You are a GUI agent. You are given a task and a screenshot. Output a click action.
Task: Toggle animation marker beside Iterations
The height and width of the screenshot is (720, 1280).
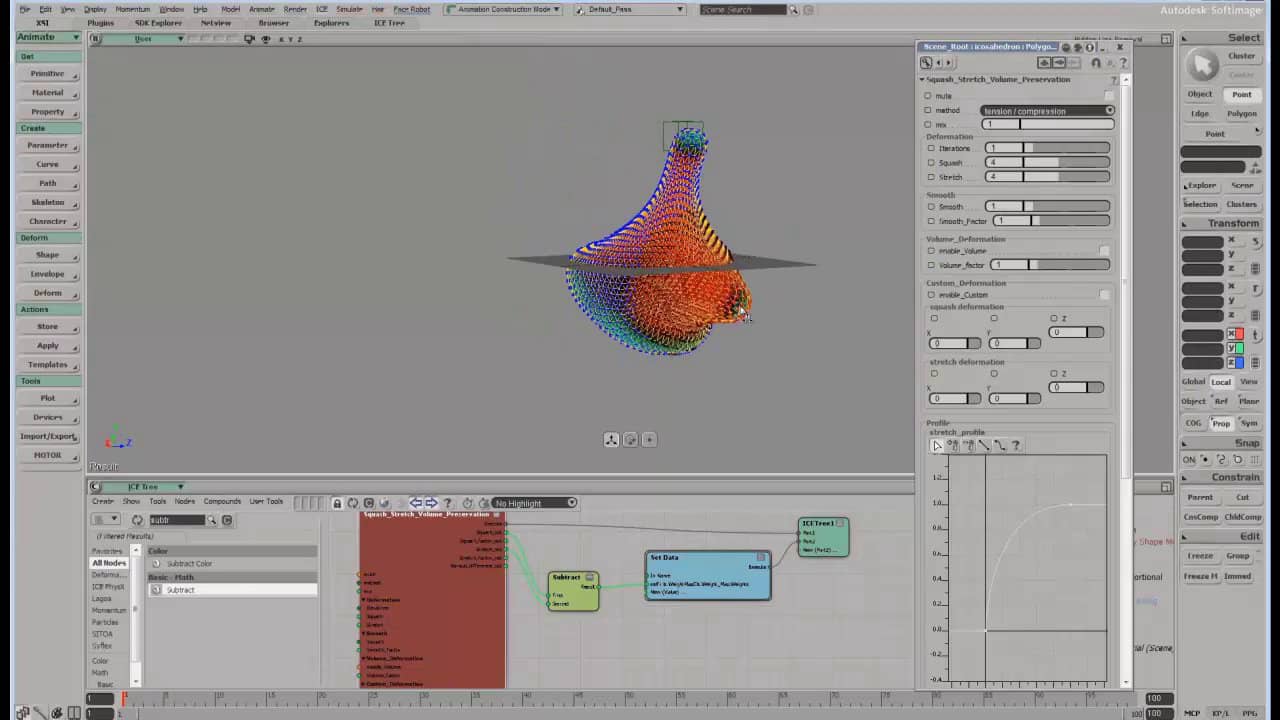pyautogui.click(x=931, y=148)
